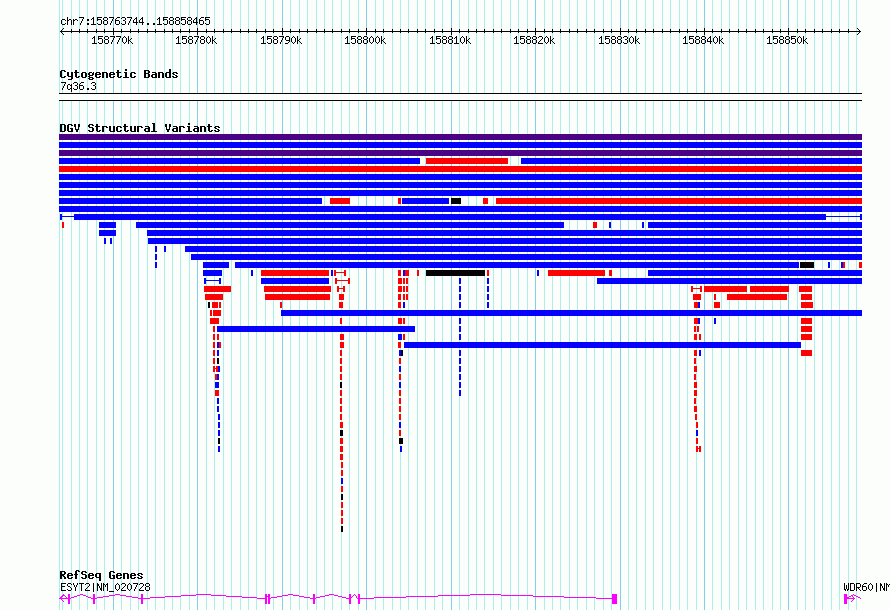Image resolution: width=890 pixels, height=610 pixels.
Task: Pick the 158840k ruler label
Action: pos(703,40)
